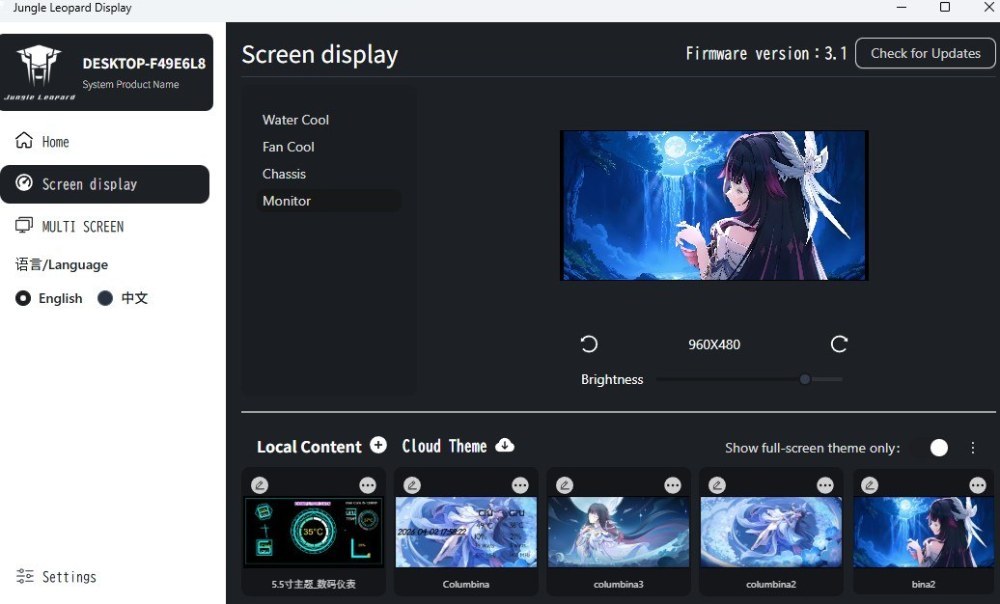The image size is (1000, 604).
Task: Click the DESKTOP-F49E6L8 device name
Action: (143, 63)
